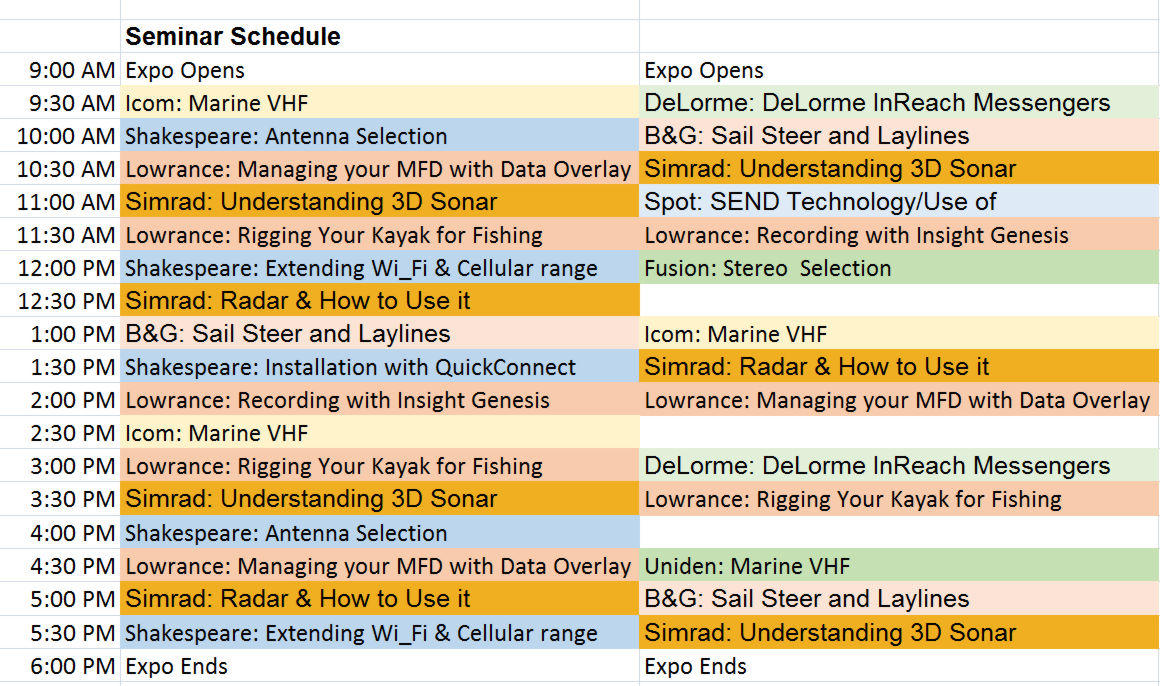Click left-column Shakespeare: Extending Wi_Fi 5:30 PM cell

[x=380, y=633]
